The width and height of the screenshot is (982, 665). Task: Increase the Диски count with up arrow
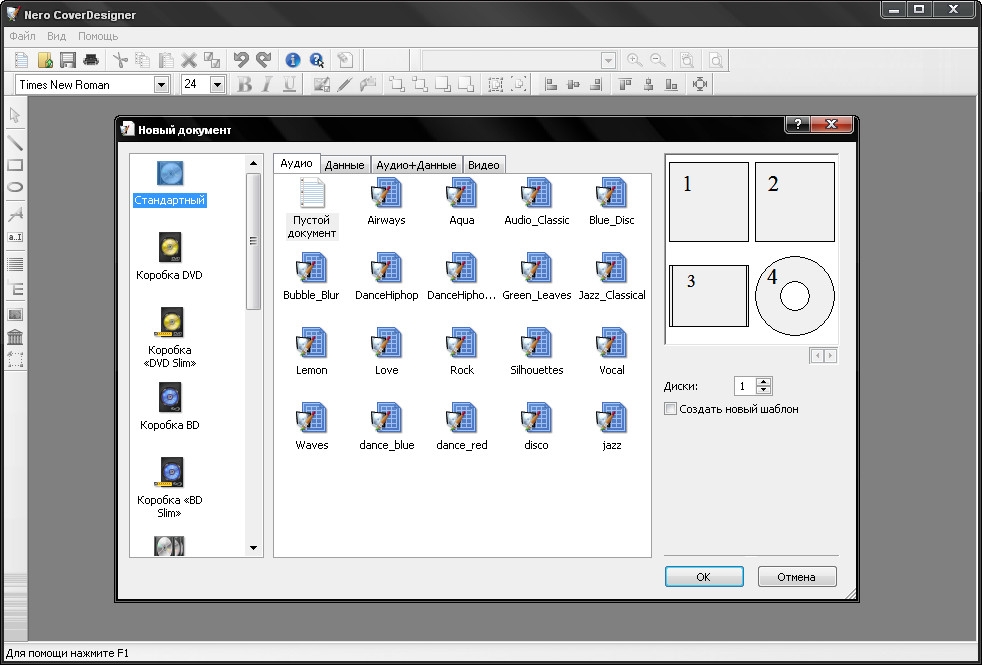coord(764,382)
